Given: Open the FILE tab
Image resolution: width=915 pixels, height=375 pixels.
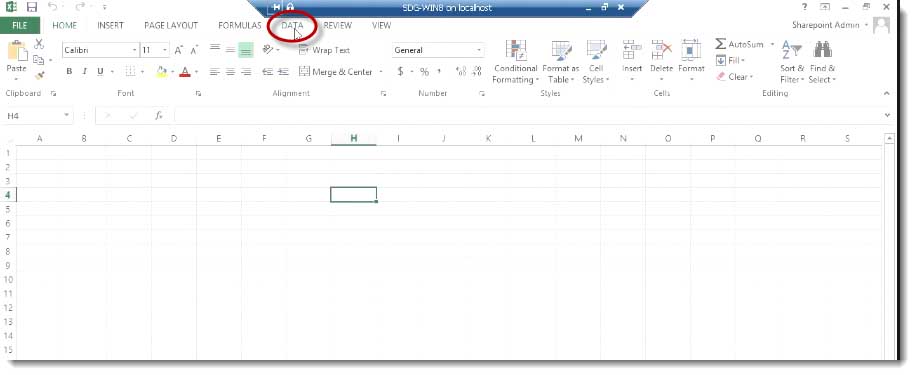Looking at the screenshot, I should tap(20, 25).
